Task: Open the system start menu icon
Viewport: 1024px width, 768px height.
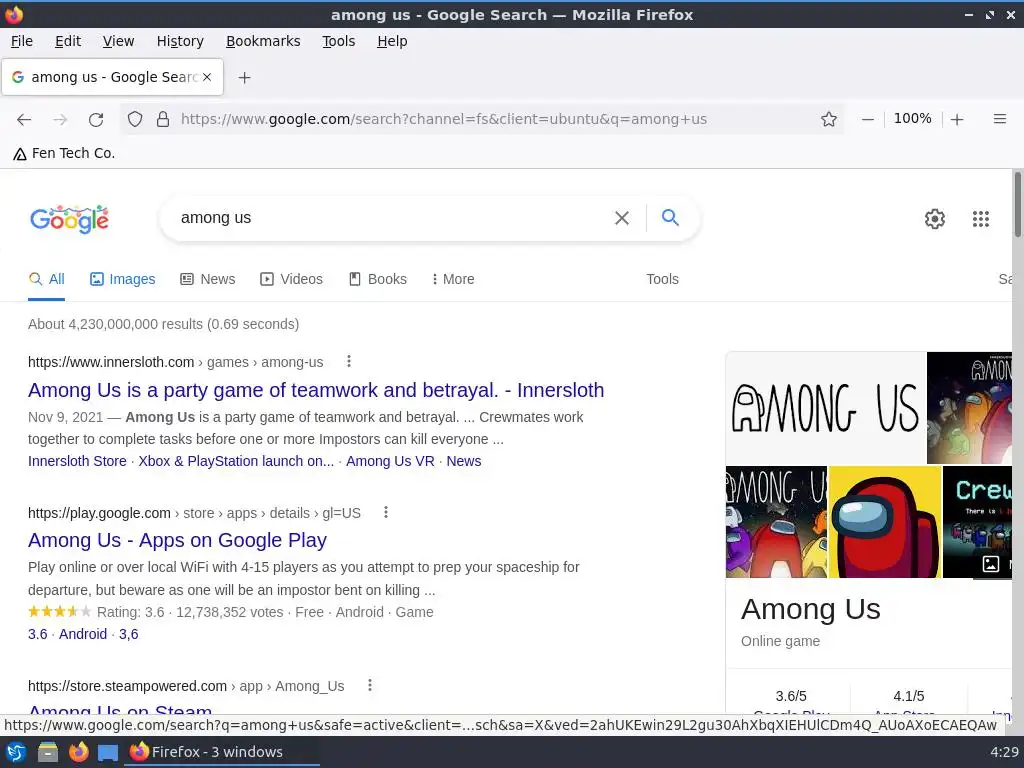Action: (16, 752)
